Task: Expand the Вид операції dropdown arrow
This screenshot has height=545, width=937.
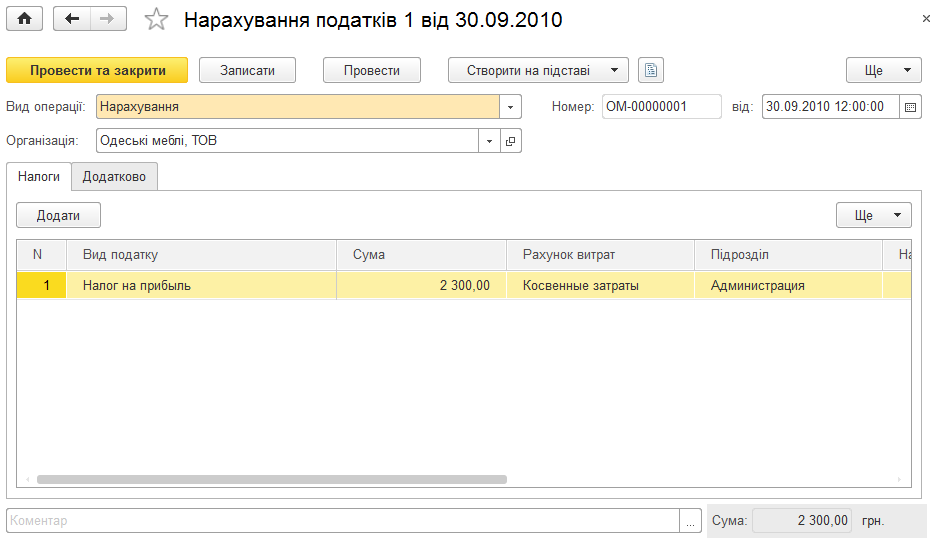Action: pyautogui.click(x=510, y=107)
